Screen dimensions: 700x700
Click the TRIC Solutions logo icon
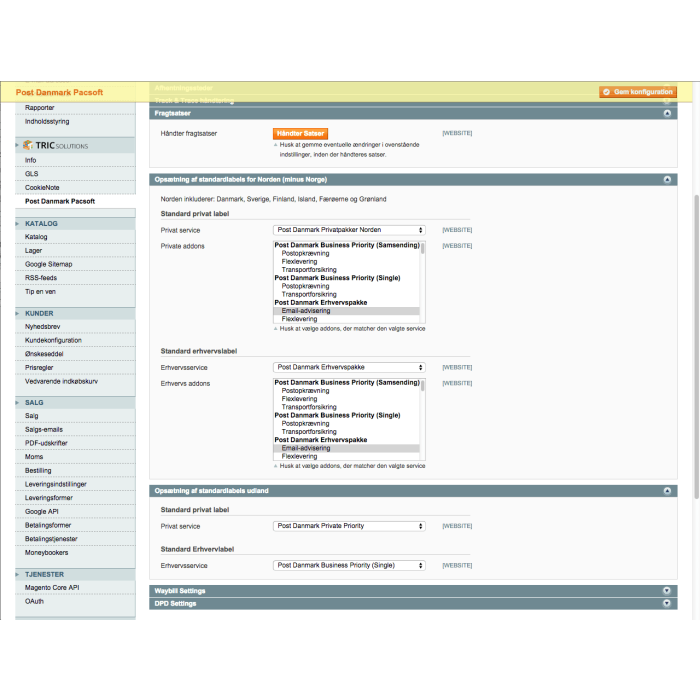pyautogui.click(x=28, y=145)
